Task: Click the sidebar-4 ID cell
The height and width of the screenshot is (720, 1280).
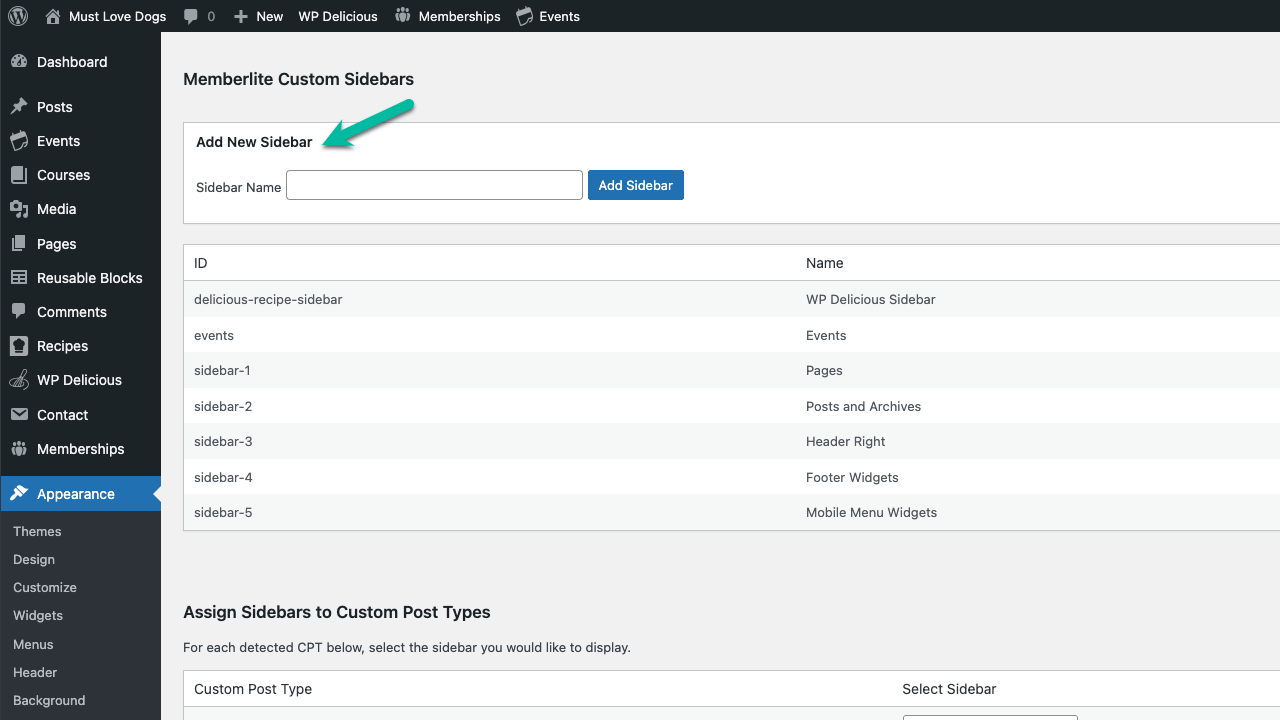Action: coord(223,477)
